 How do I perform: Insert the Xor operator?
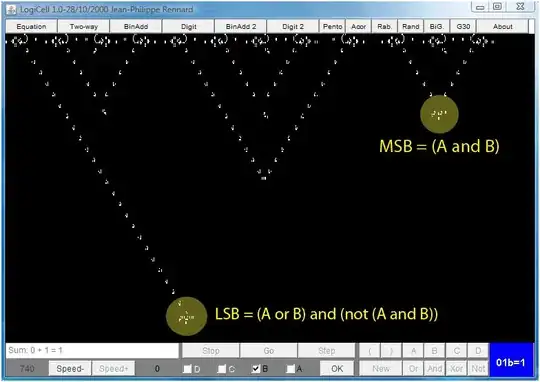pos(457,369)
